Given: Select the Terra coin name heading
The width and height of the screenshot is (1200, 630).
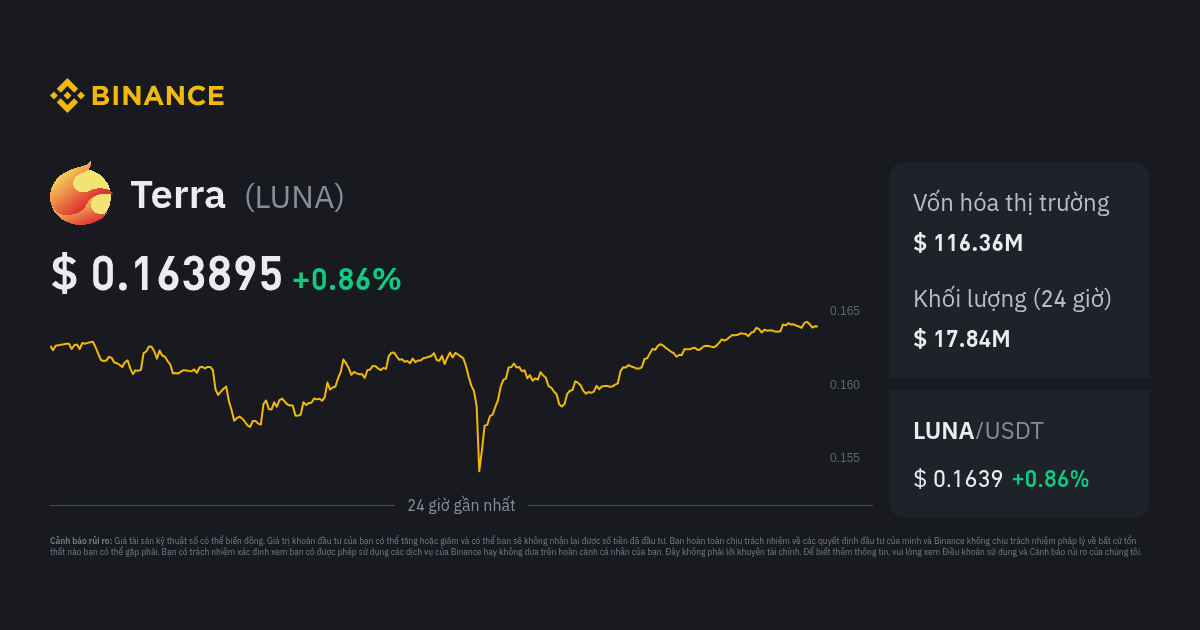Looking at the screenshot, I should (177, 196).
